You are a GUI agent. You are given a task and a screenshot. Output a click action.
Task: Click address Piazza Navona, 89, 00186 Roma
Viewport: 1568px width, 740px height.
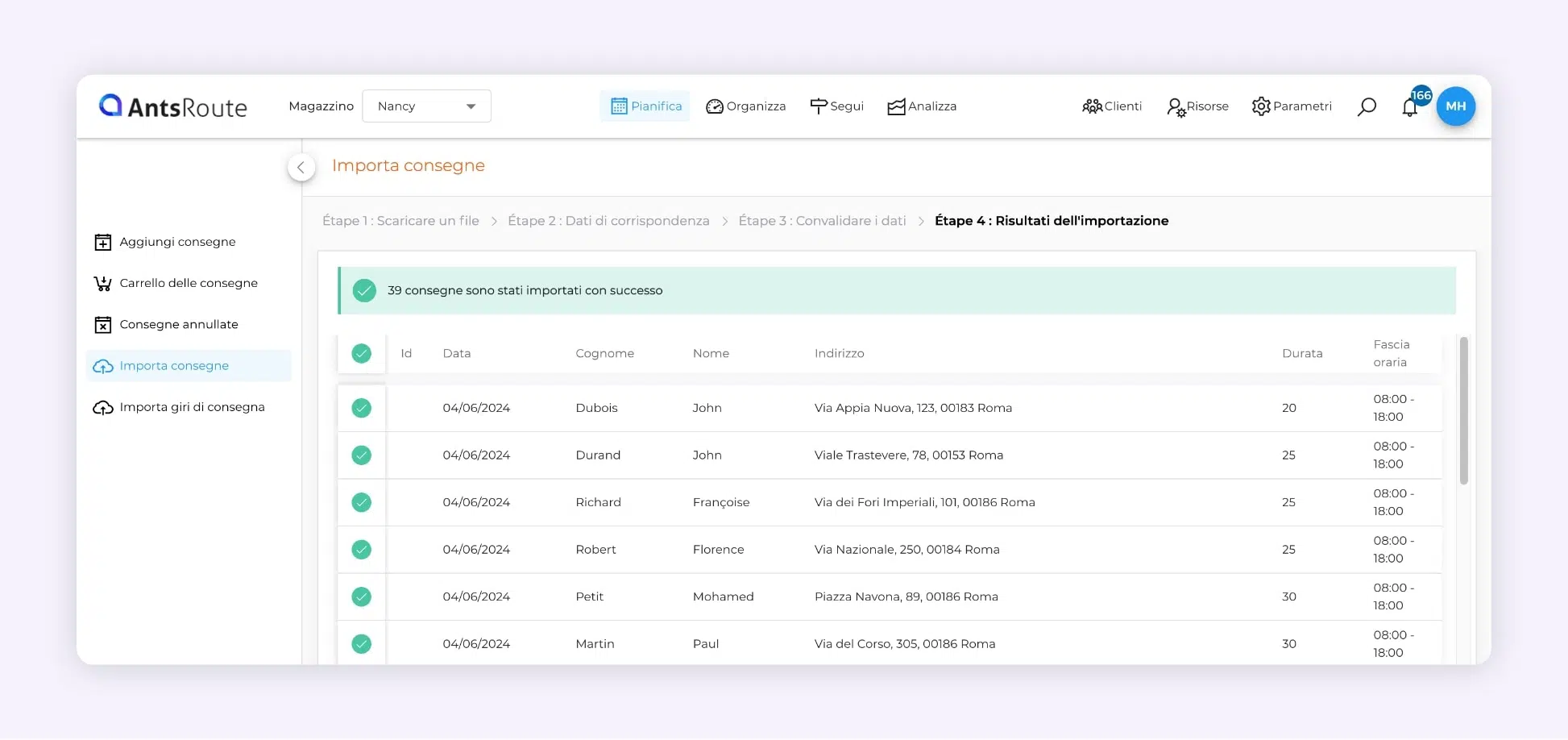906,597
